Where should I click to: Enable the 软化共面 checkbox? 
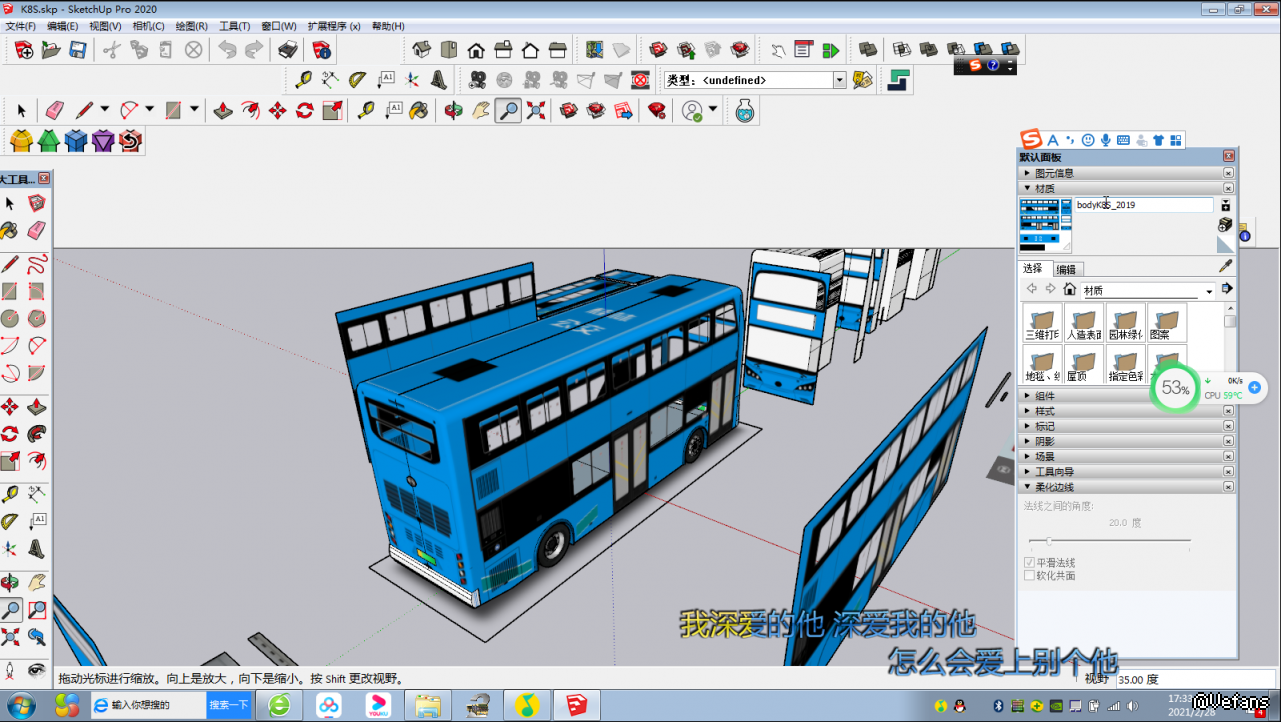(1030, 576)
